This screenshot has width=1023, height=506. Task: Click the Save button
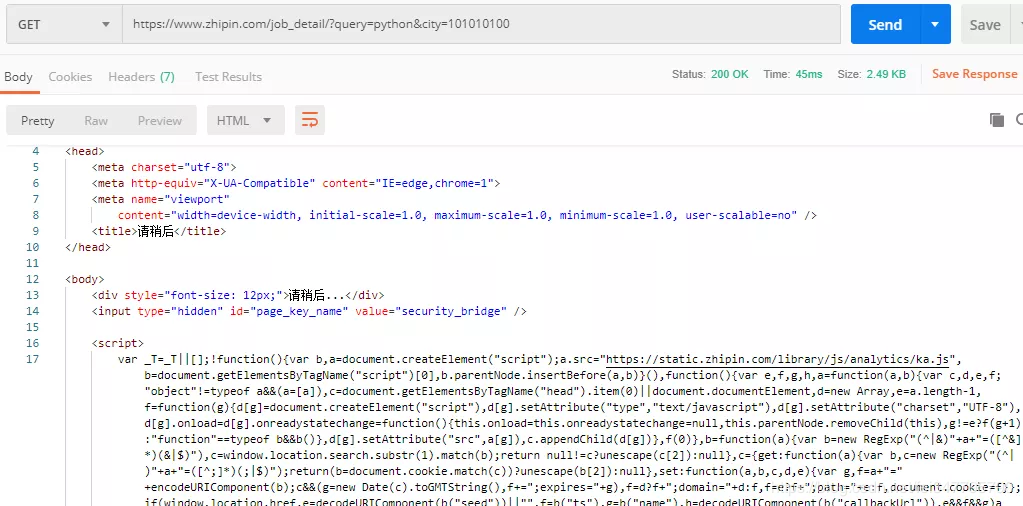(x=985, y=25)
